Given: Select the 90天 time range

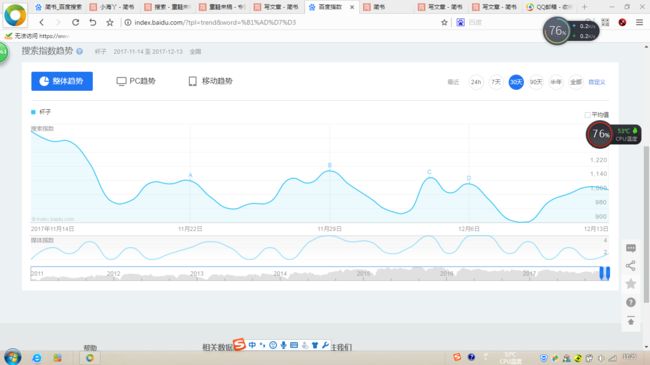Looking at the screenshot, I should [x=536, y=82].
